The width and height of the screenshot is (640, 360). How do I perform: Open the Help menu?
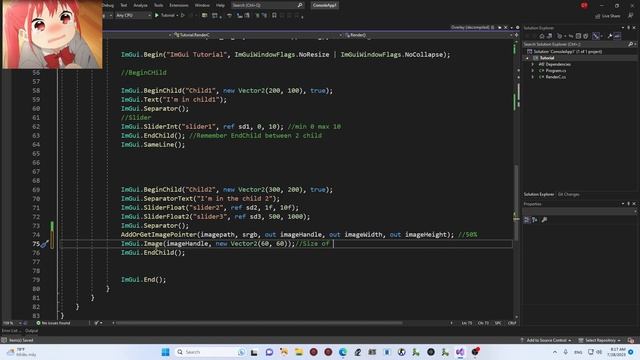220,5
